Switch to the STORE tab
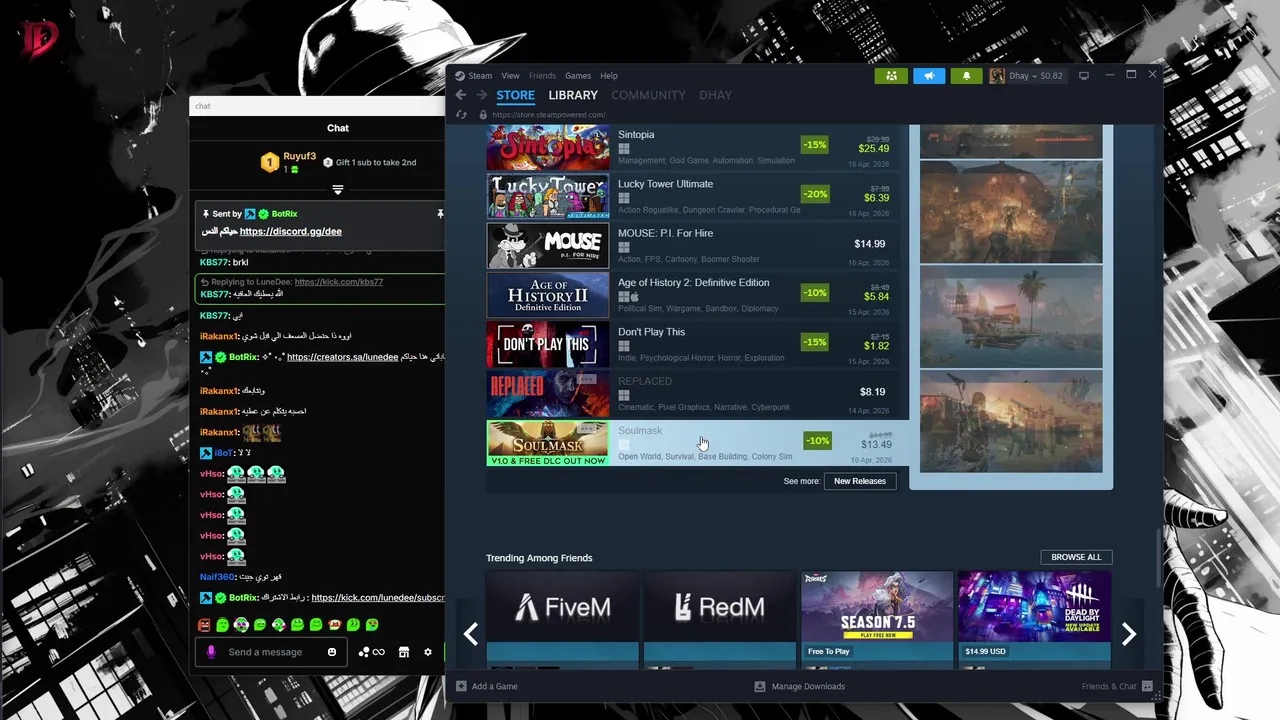 [x=516, y=95]
